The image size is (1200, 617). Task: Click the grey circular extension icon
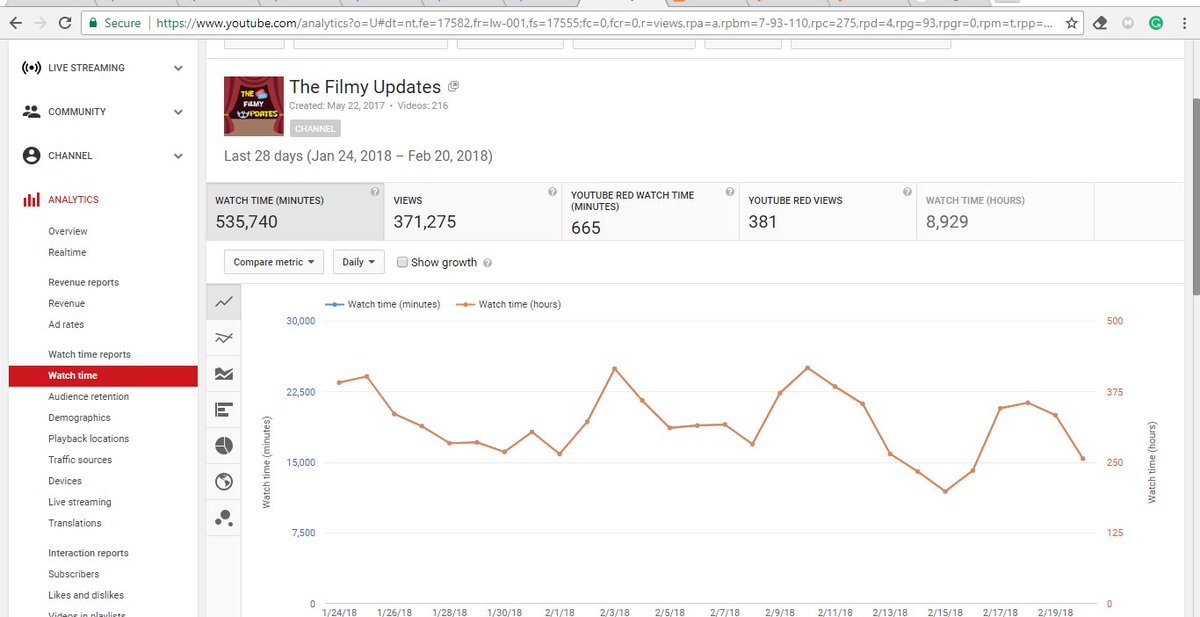tap(1128, 22)
